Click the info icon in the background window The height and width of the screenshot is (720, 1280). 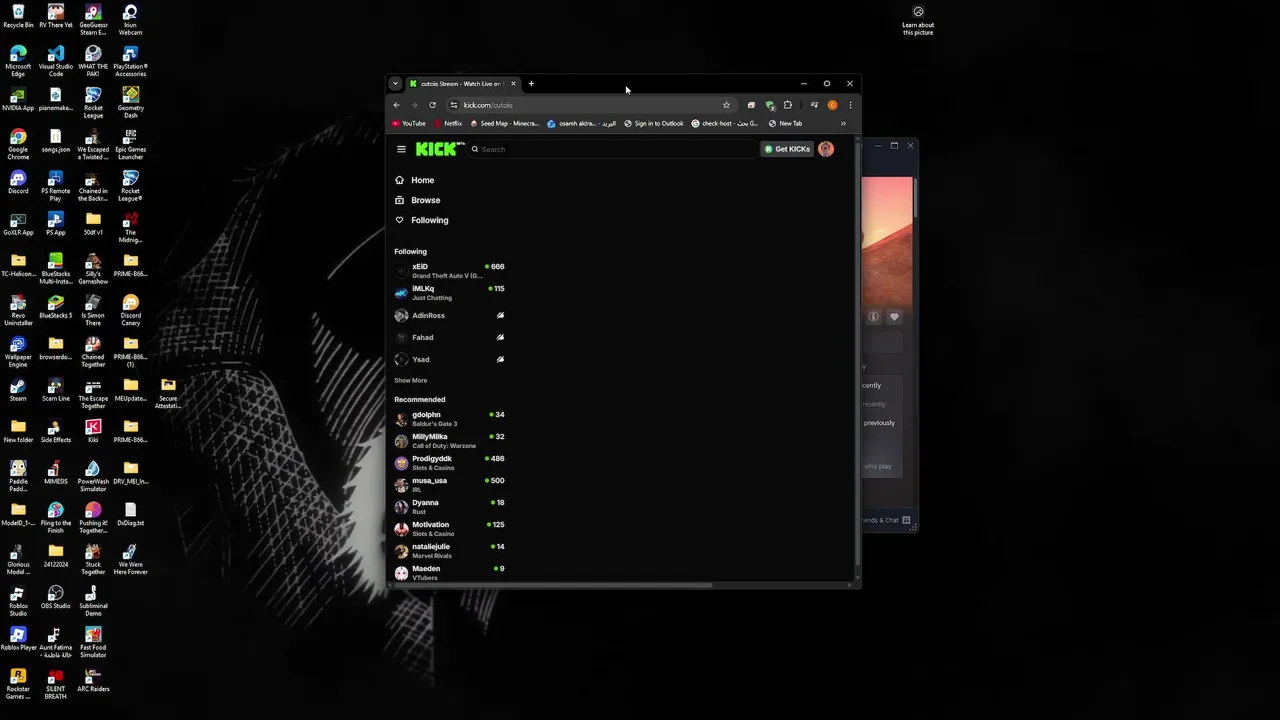[x=873, y=317]
